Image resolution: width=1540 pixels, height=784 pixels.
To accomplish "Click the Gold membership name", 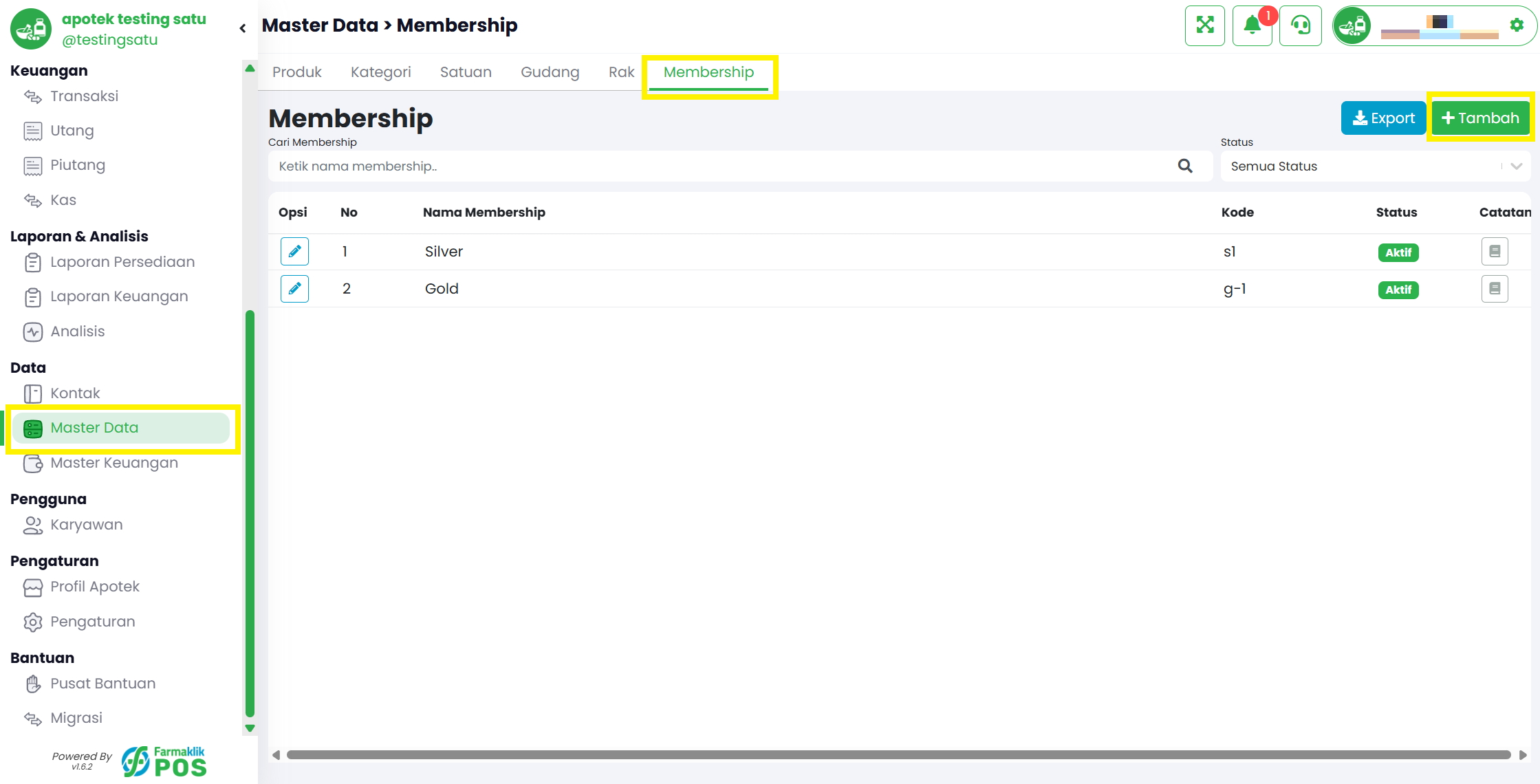I will pyautogui.click(x=442, y=289).
